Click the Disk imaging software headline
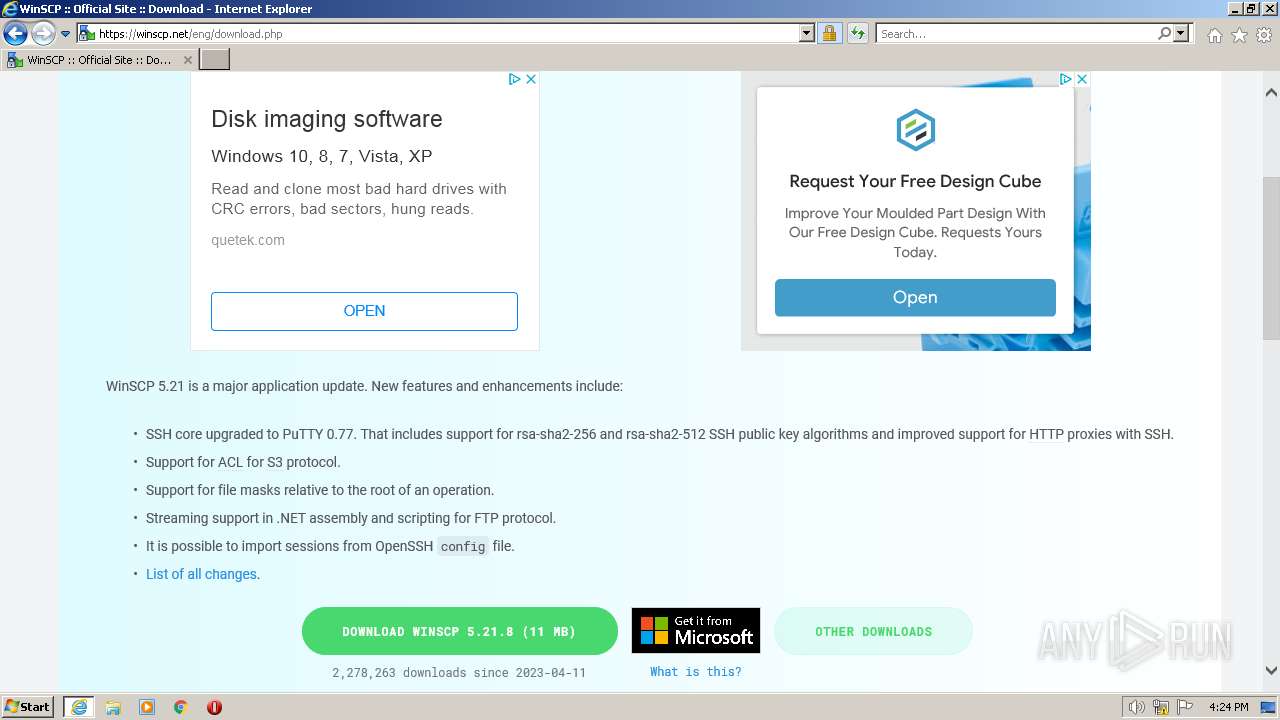This screenshot has width=1280, height=720. (x=327, y=119)
